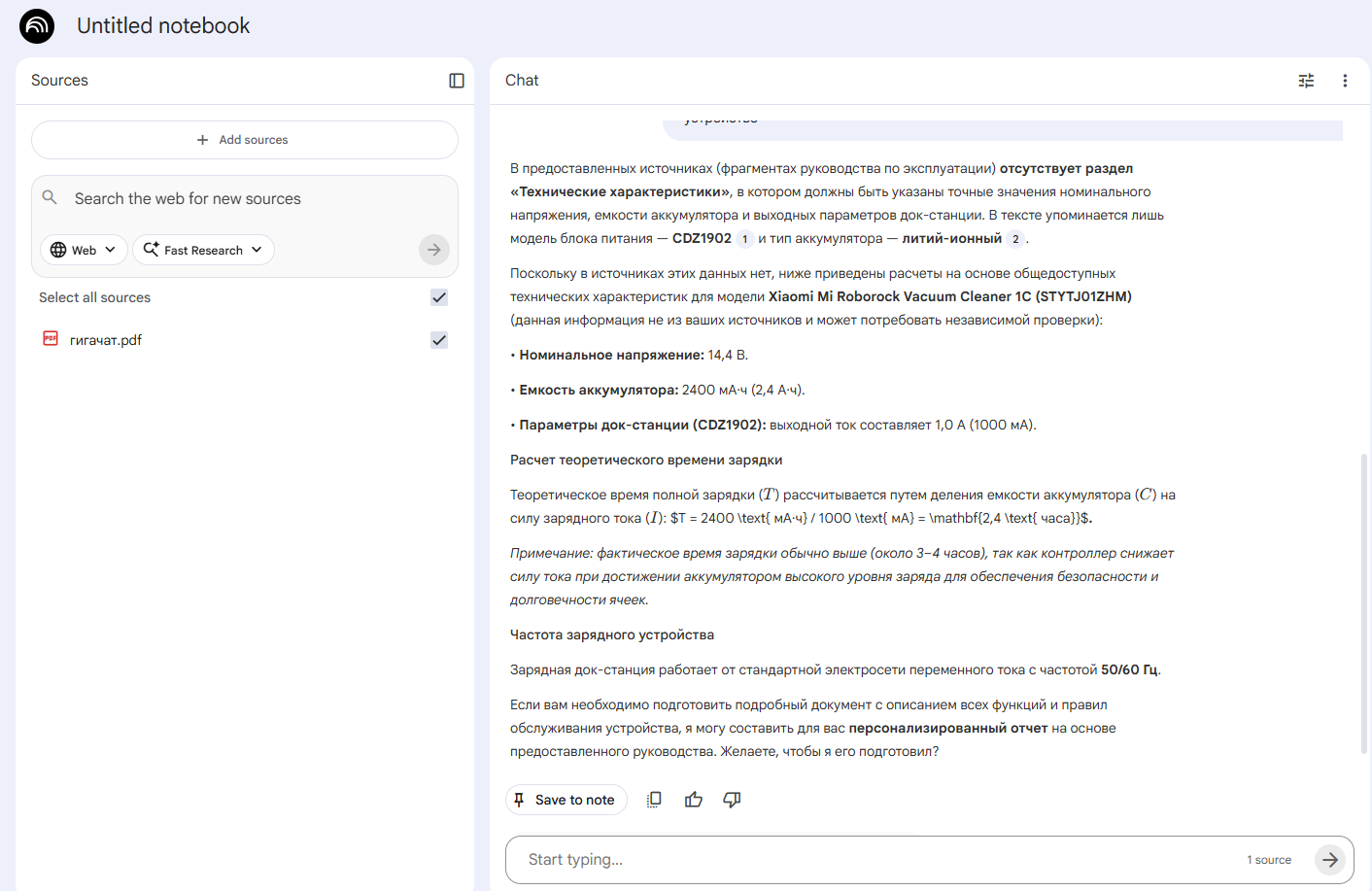Click Add sources
The width and height of the screenshot is (1372, 891).
[243, 139]
